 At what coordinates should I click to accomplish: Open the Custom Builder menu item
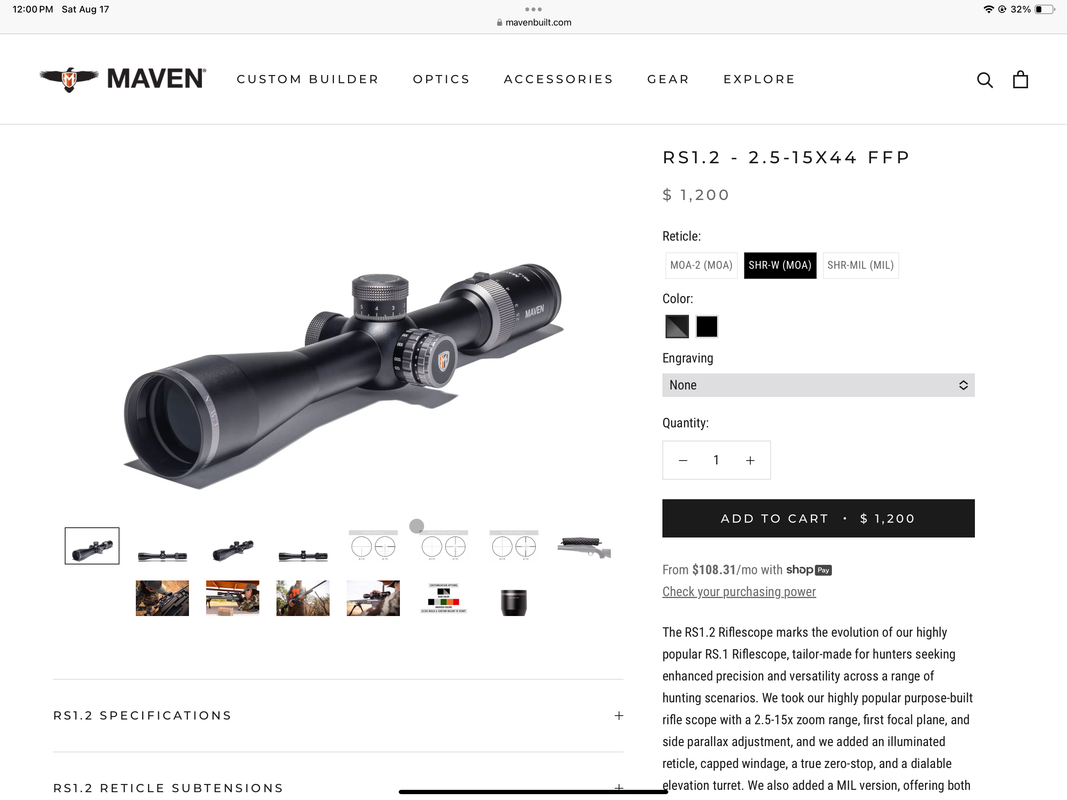tap(308, 79)
